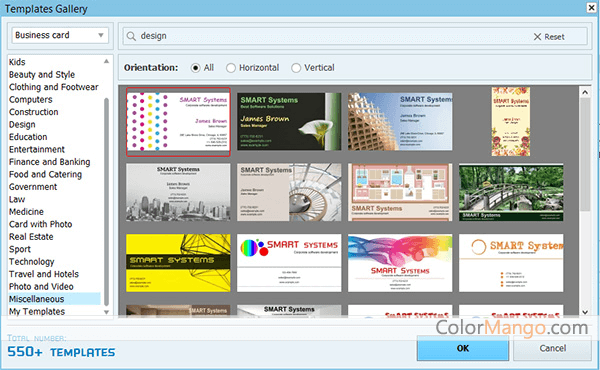Screen dimensions: 600x370
Task: Select the colorful smoke wave template
Action: (400, 263)
